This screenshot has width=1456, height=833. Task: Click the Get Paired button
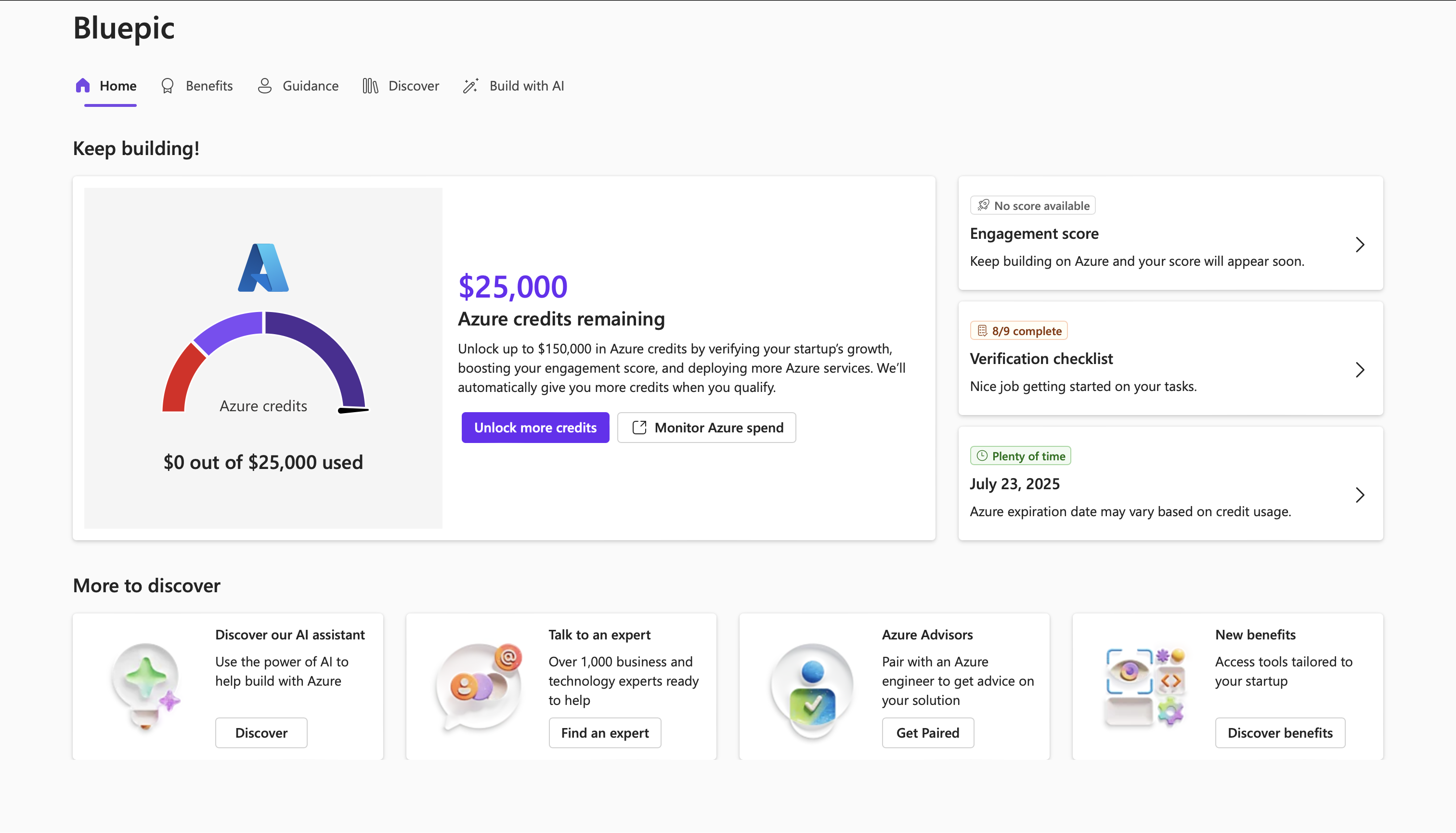928,733
